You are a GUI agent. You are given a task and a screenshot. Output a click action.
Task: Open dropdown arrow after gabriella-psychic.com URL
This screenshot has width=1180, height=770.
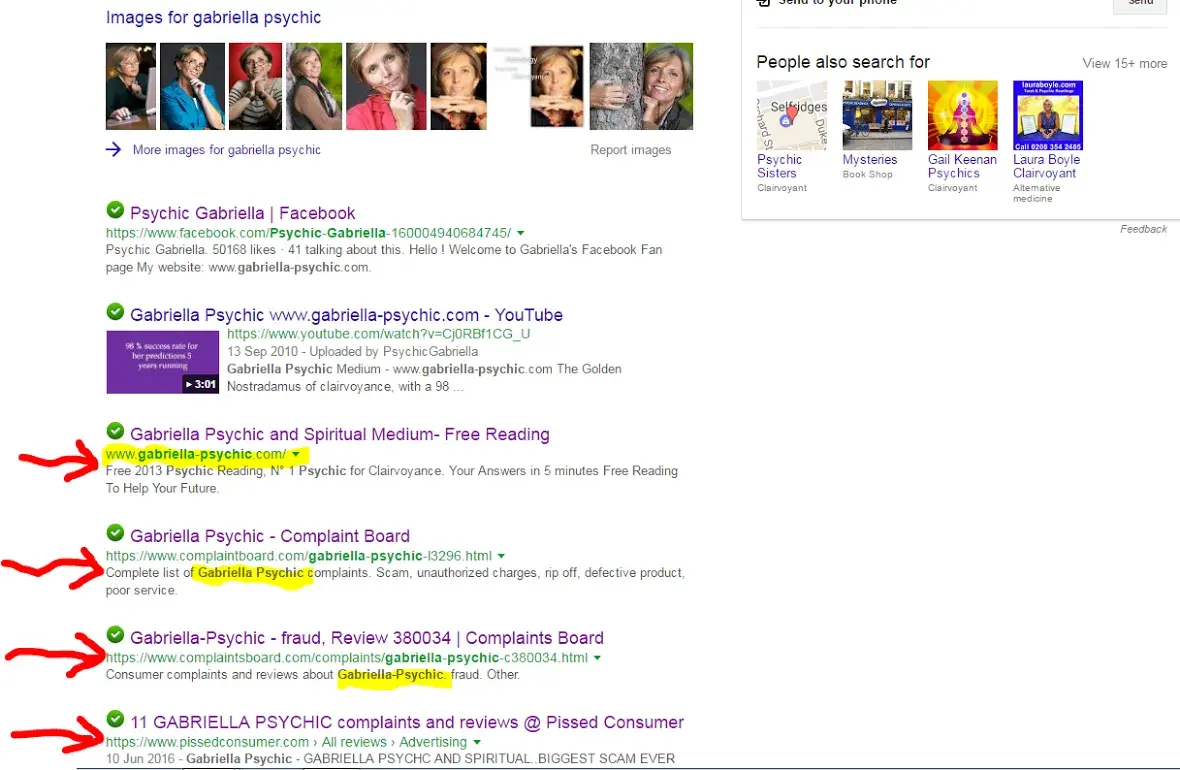pyautogui.click(x=296, y=454)
